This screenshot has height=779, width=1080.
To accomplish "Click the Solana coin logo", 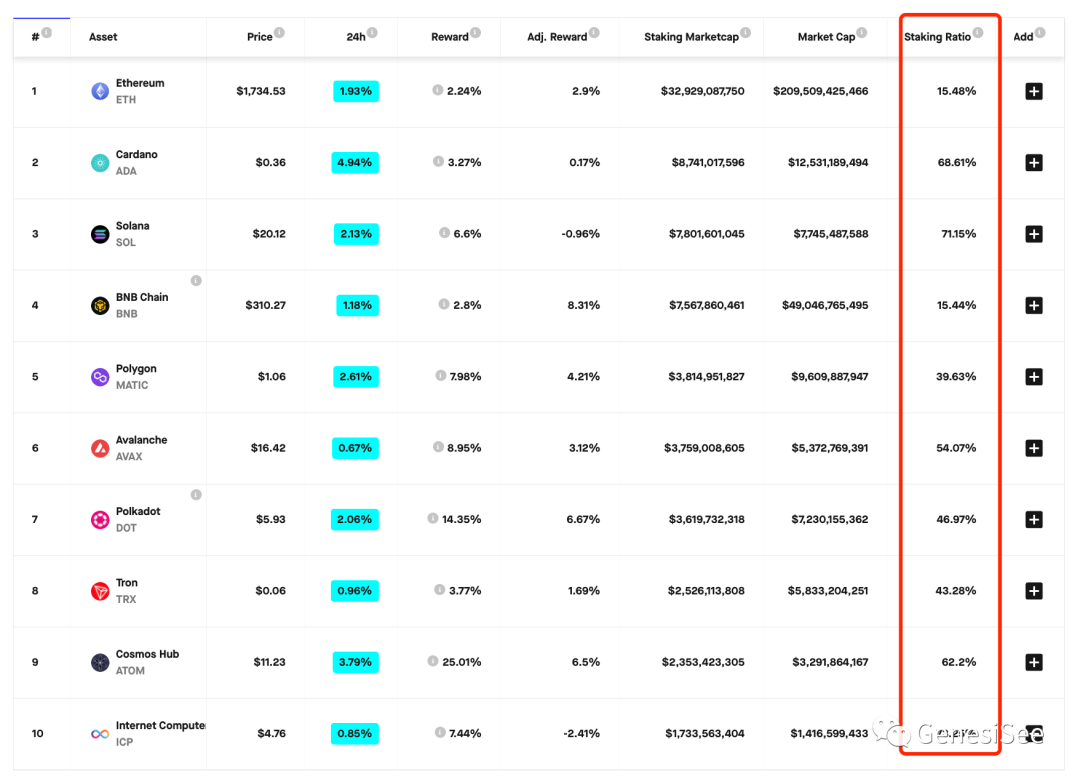I will point(100,234).
